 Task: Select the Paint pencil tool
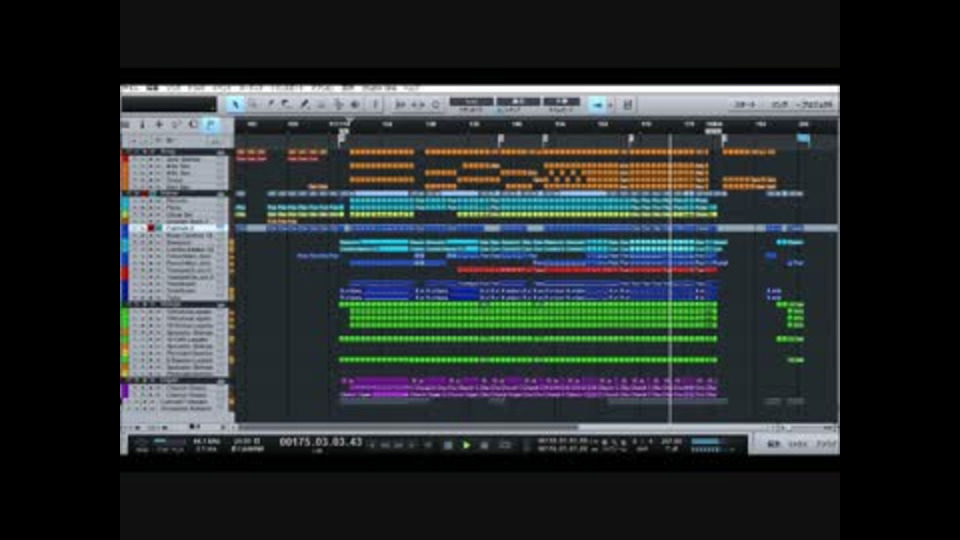point(304,105)
